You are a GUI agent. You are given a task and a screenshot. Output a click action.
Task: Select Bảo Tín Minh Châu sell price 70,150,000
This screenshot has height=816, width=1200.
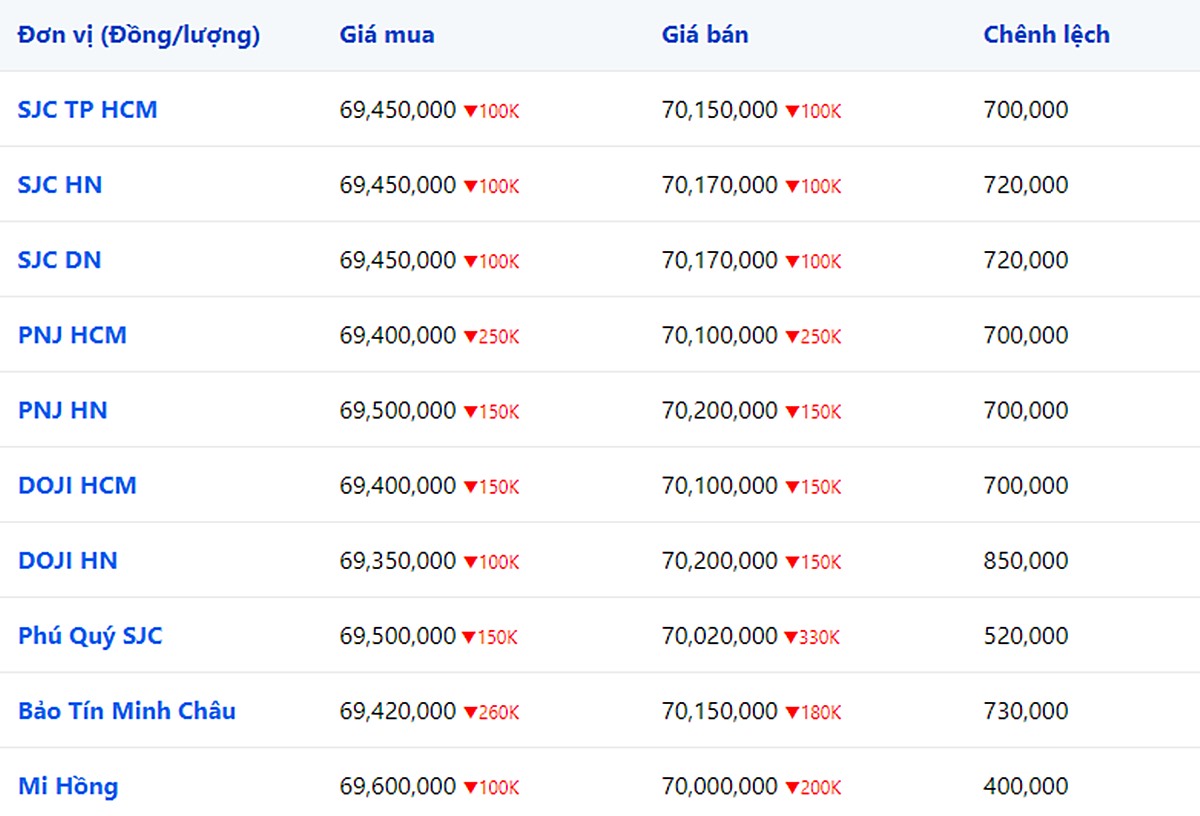coord(720,711)
